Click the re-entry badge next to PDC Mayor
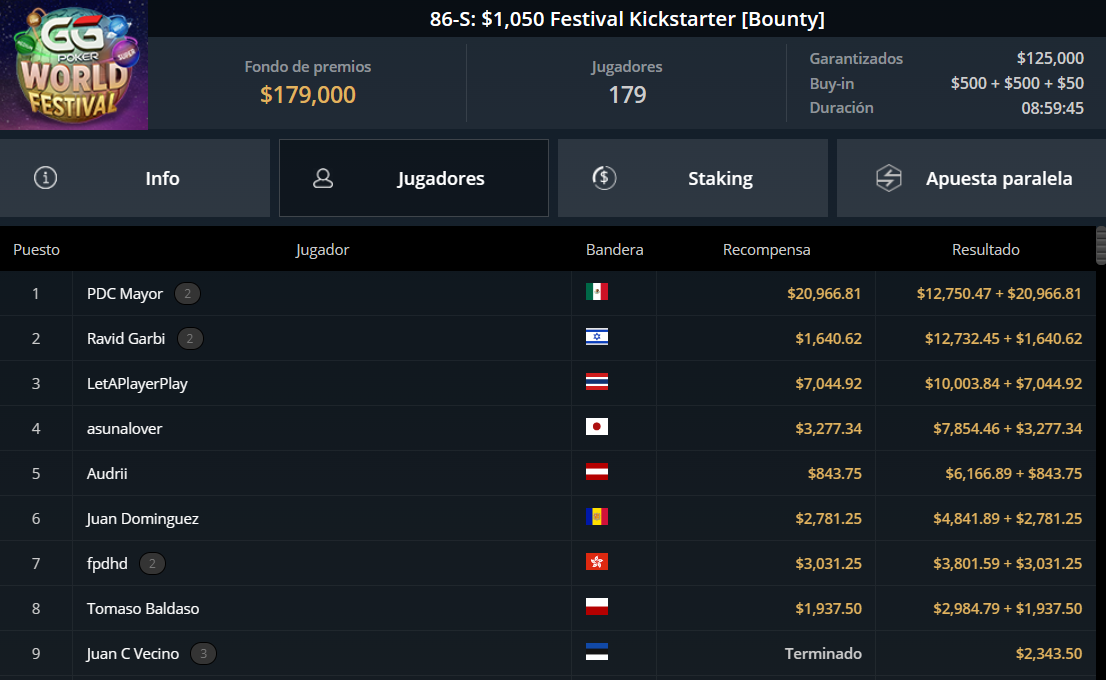The image size is (1106, 680). coord(188,293)
